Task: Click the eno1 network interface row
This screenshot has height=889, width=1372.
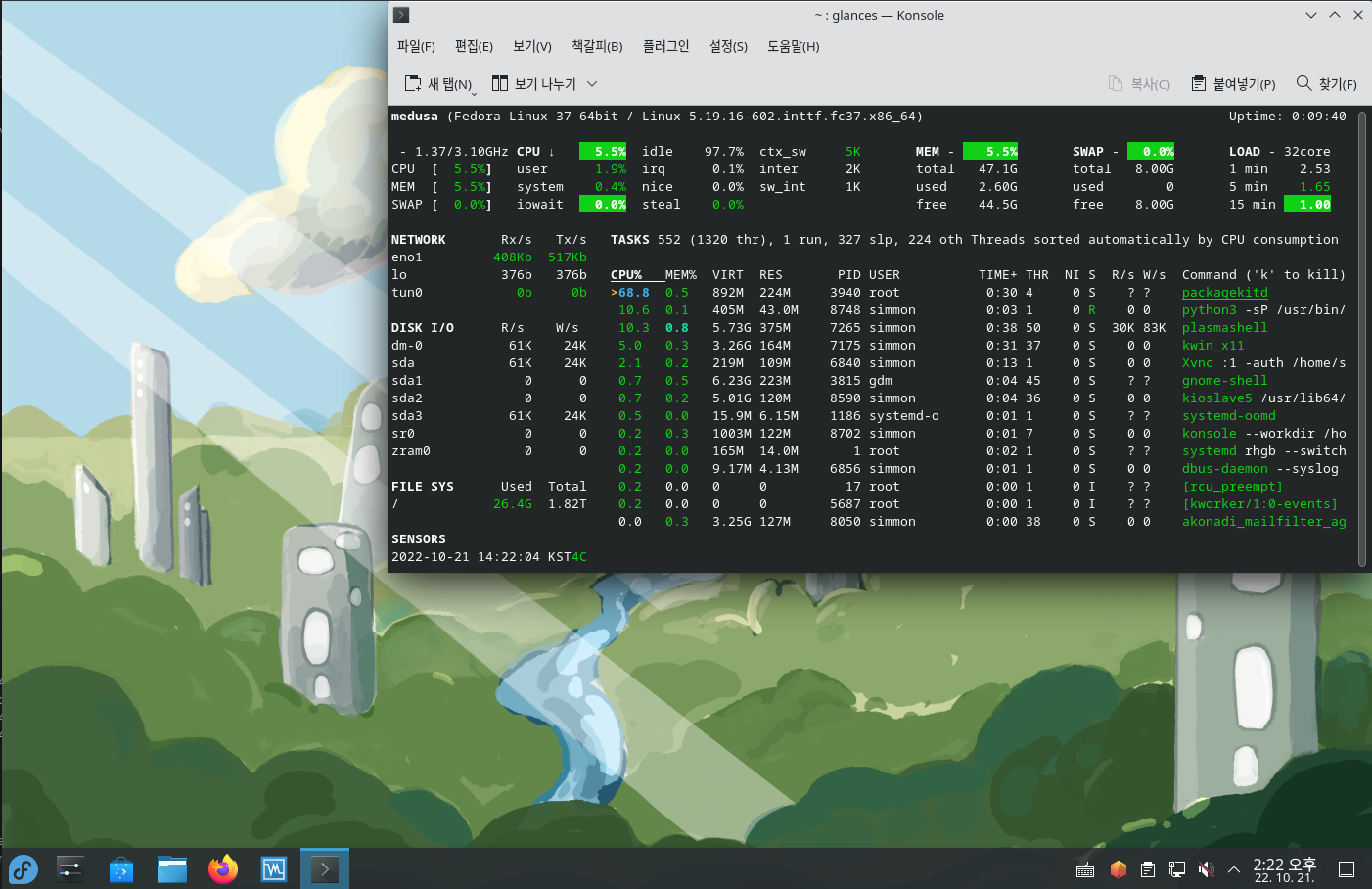Action: [x=489, y=257]
